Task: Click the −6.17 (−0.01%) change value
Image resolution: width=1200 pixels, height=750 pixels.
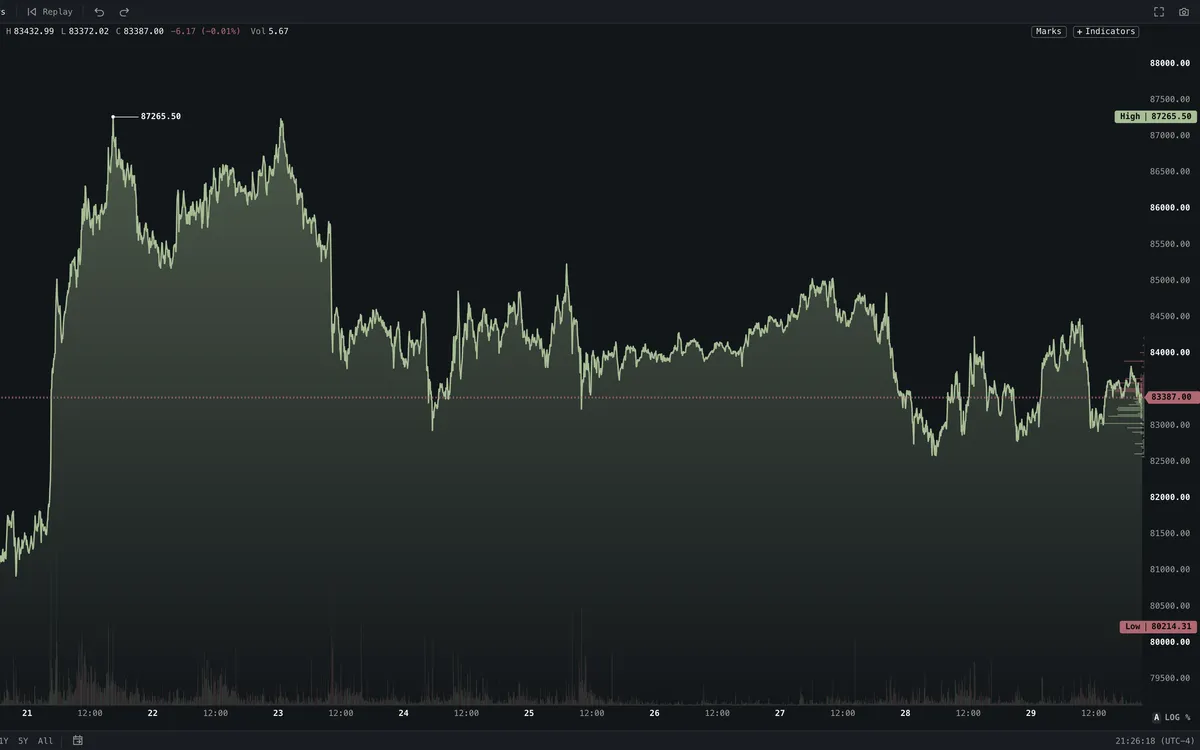Action: (x=205, y=32)
